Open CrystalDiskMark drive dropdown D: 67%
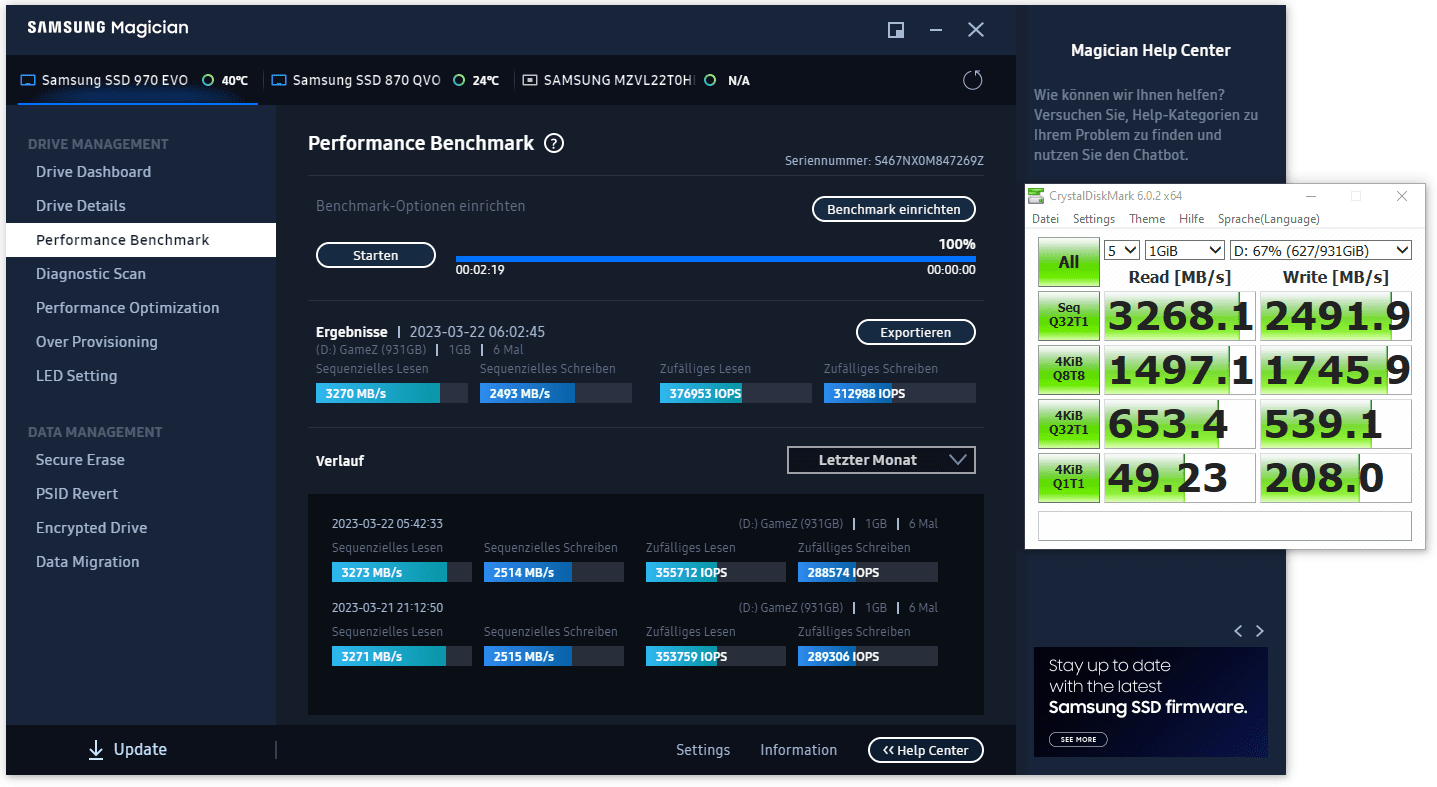Viewport: 1437px width, 787px height. point(1320,250)
